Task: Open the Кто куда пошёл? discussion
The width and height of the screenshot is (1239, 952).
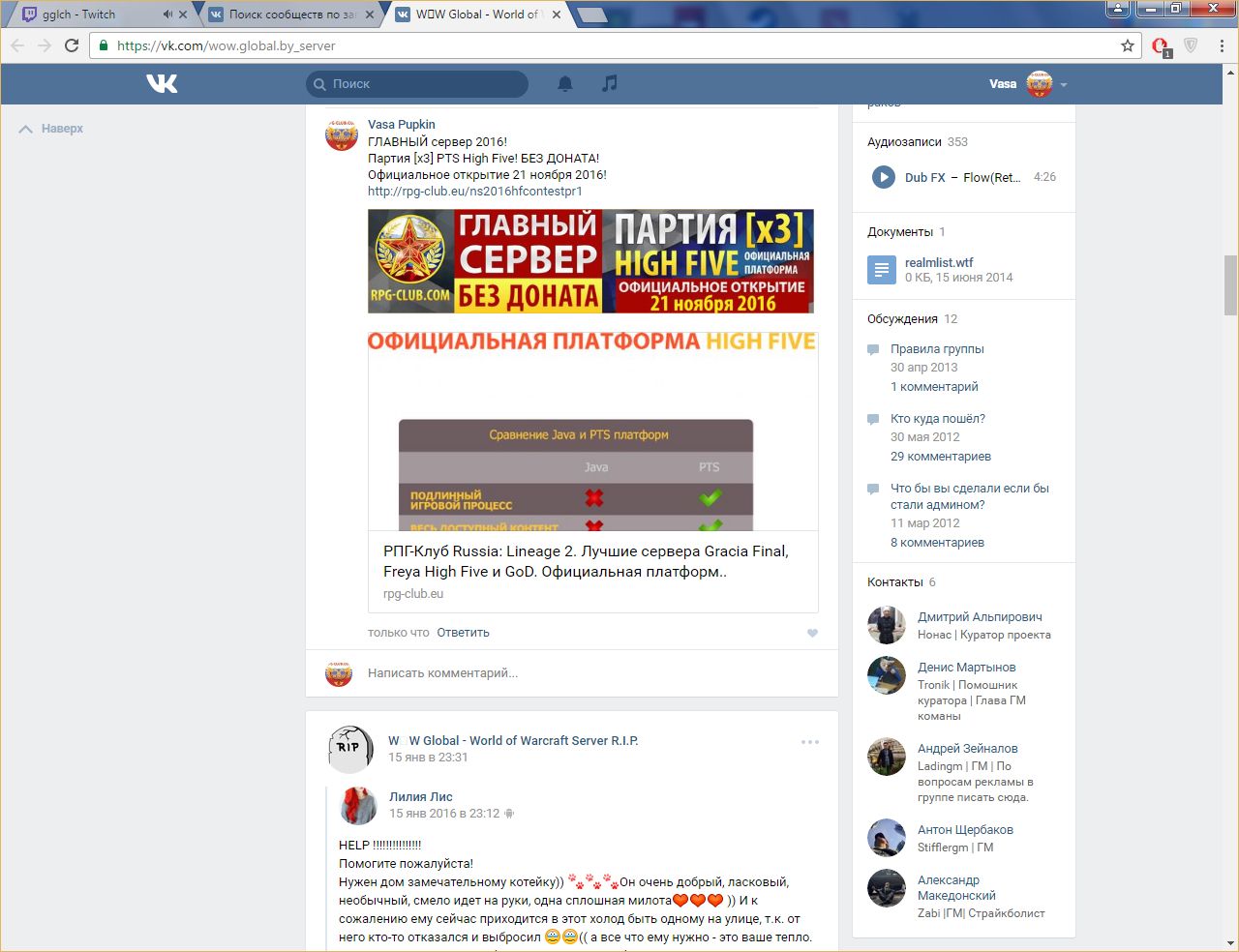Action: (x=938, y=419)
